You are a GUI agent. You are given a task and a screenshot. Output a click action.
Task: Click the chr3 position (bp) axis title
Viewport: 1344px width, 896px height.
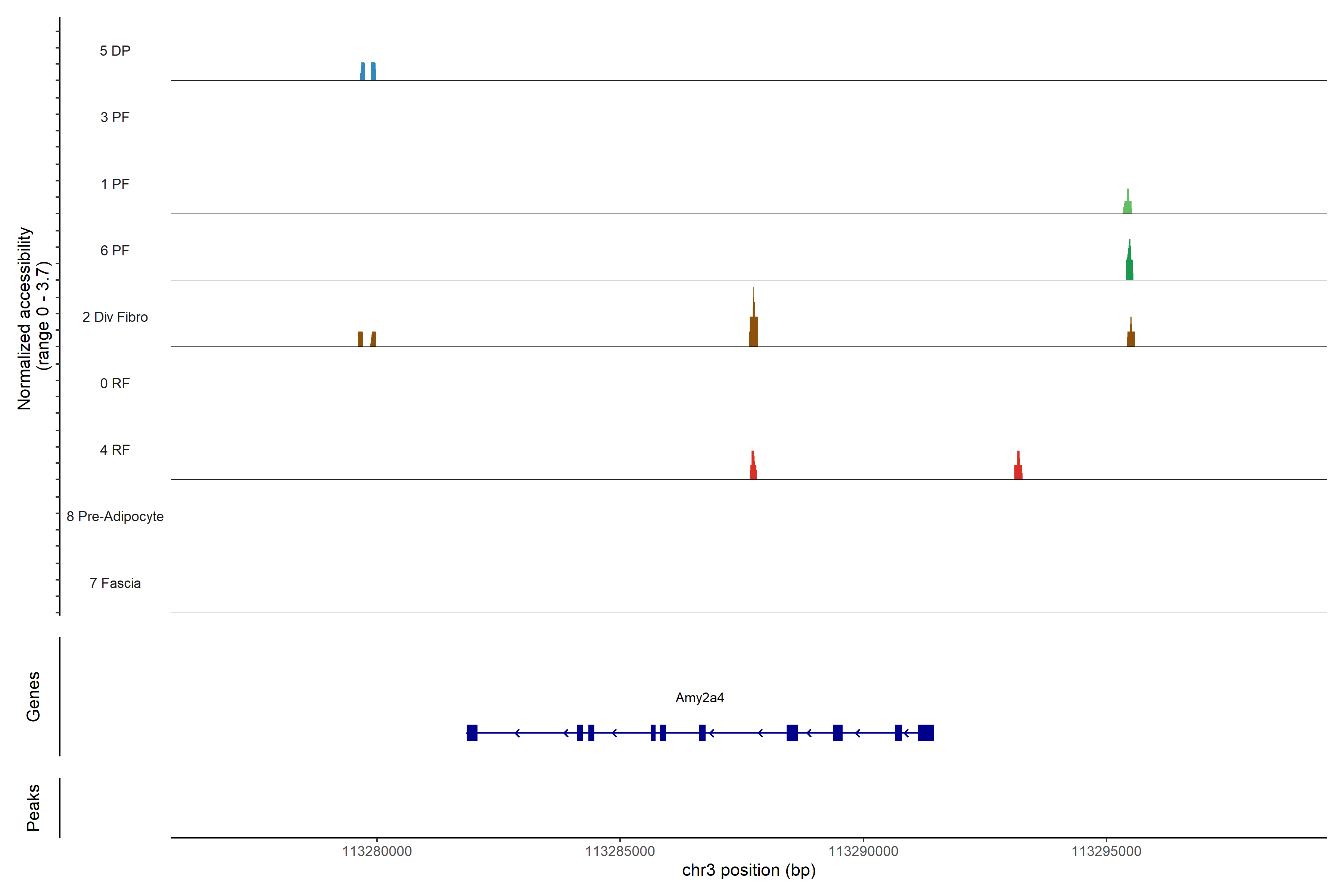pyautogui.click(x=749, y=870)
